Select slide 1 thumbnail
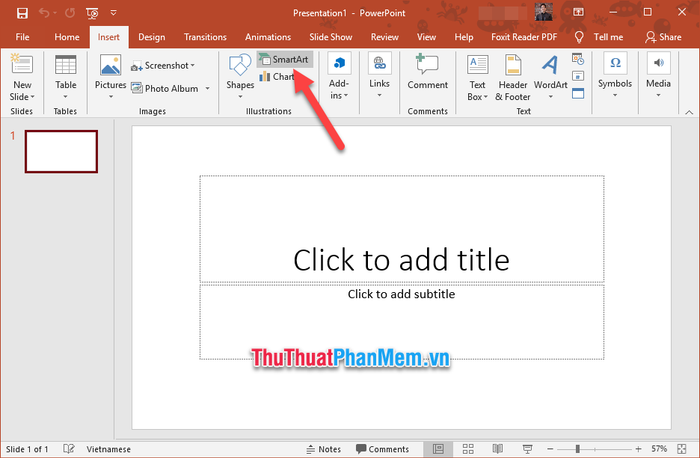The width and height of the screenshot is (700, 458). [61, 152]
